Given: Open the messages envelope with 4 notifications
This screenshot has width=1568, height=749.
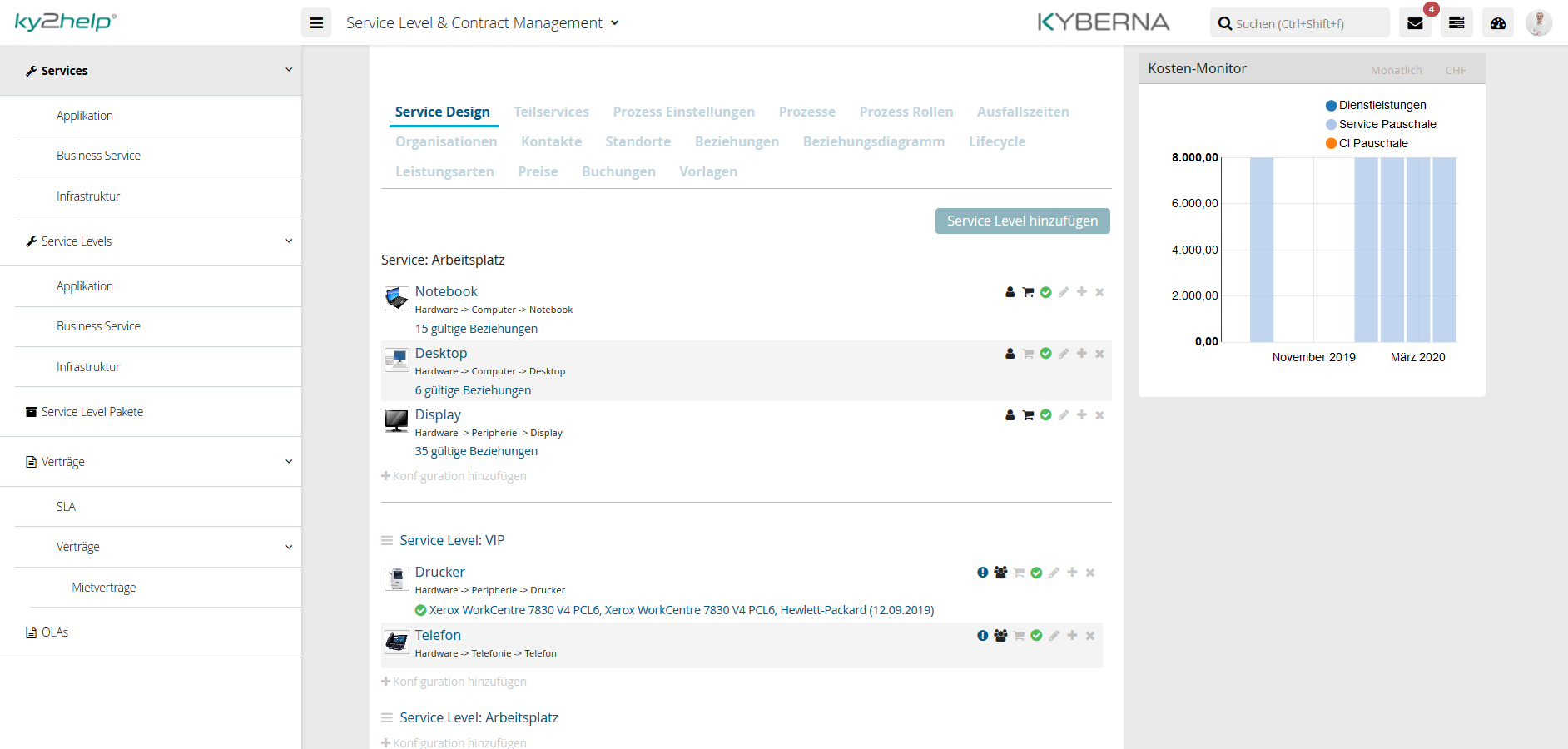Looking at the screenshot, I should coord(1415,22).
